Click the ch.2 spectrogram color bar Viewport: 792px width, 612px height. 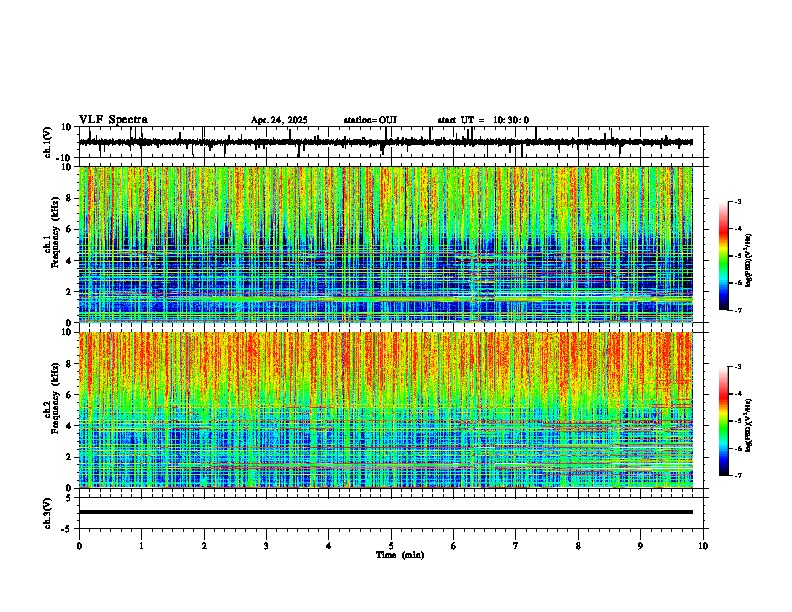[723, 421]
